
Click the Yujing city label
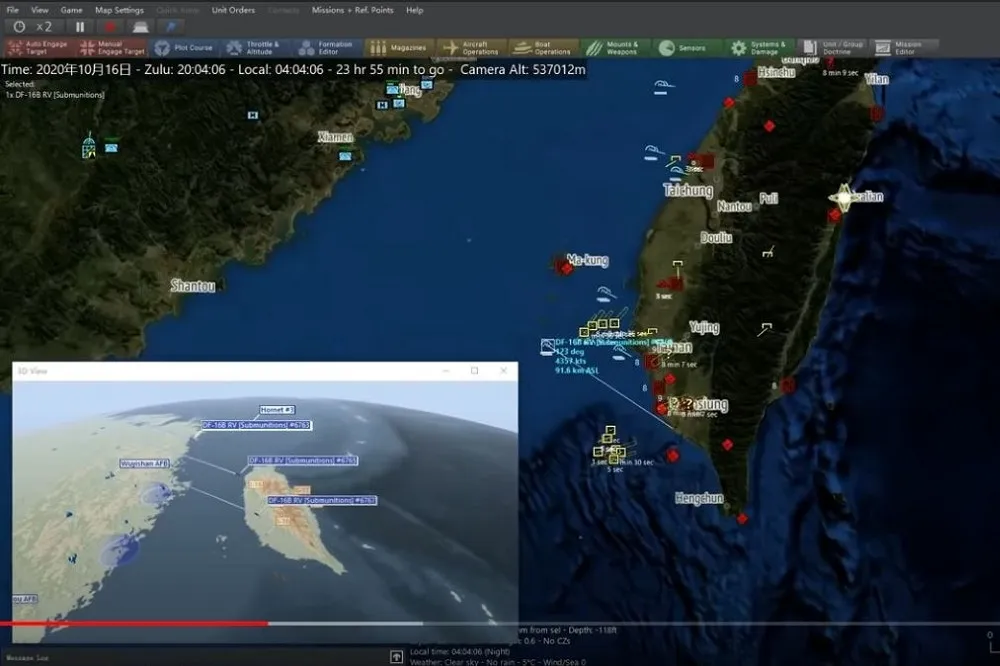point(704,328)
